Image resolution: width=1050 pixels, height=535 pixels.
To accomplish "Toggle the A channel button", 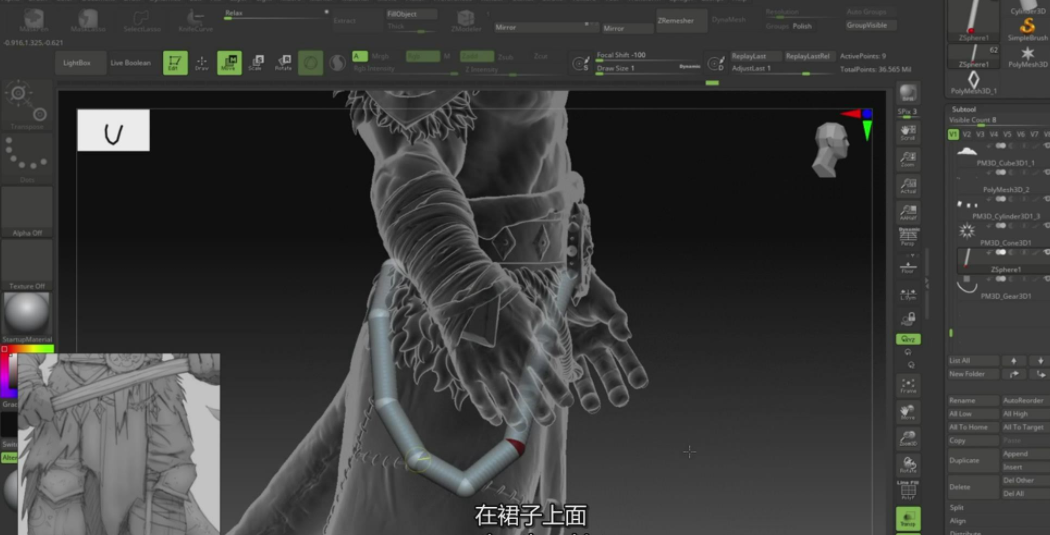I will (x=360, y=56).
